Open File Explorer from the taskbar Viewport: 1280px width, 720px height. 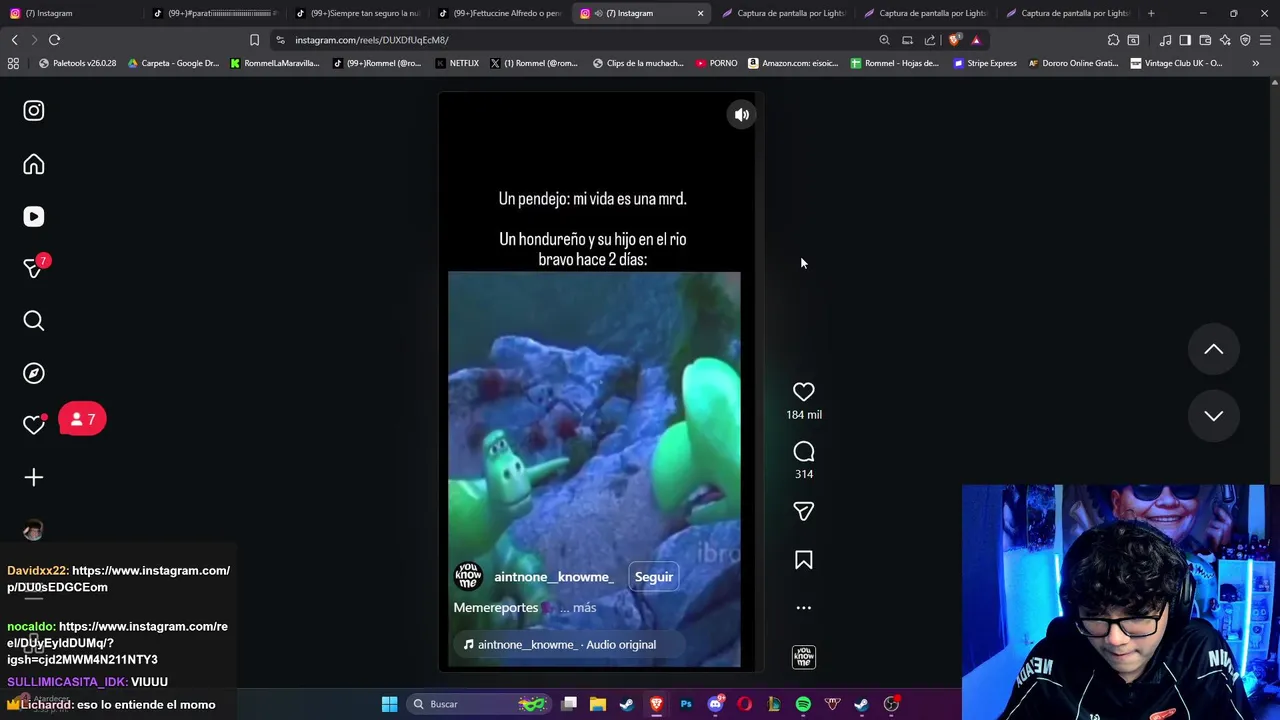(598, 704)
